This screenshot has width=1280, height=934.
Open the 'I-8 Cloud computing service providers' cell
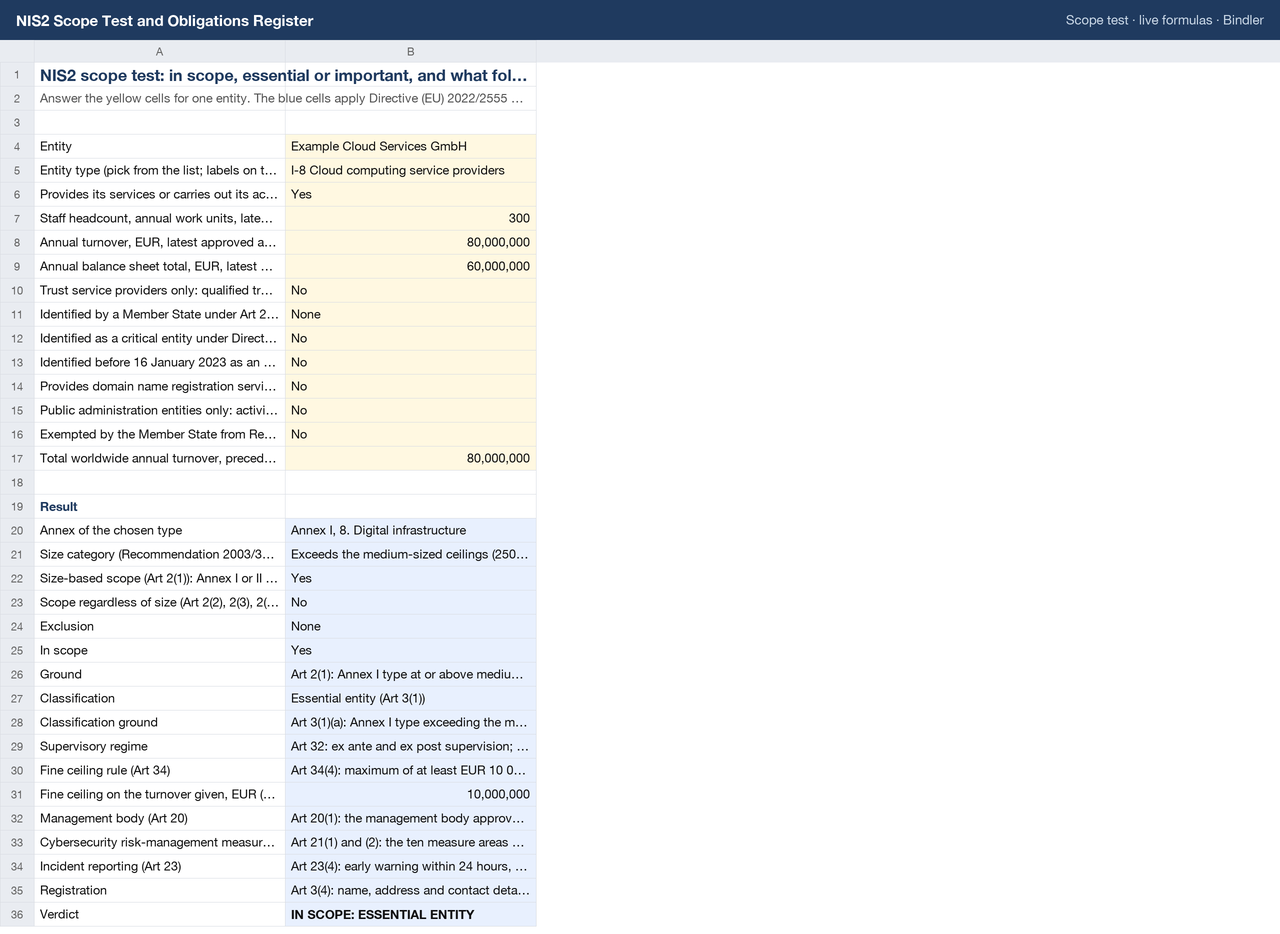pyautogui.click(x=411, y=170)
